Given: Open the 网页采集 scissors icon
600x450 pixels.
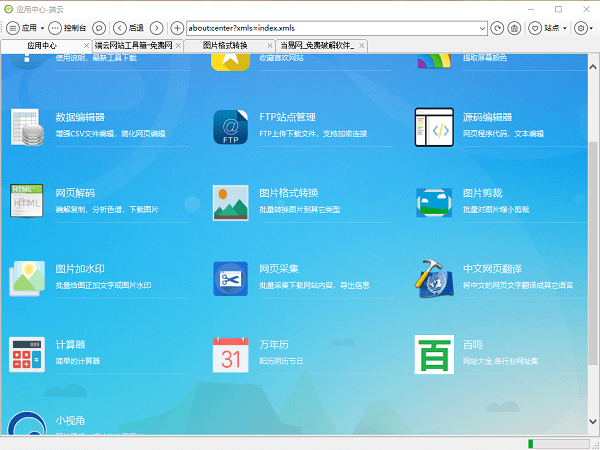Looking at the screenshot, I should (x=231, y=279).
